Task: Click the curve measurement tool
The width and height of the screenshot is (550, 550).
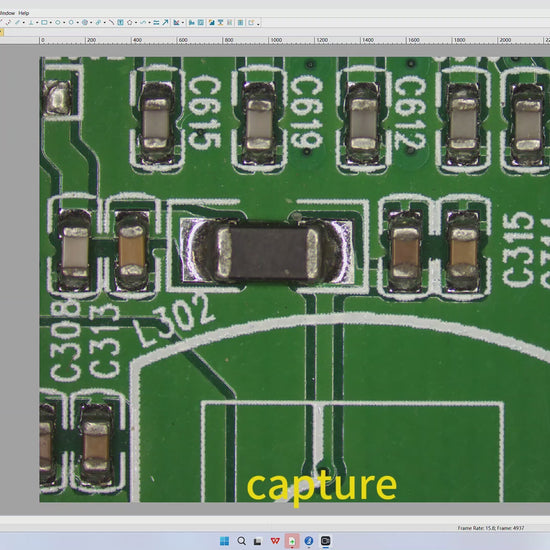Action: [x=143, y=22]
